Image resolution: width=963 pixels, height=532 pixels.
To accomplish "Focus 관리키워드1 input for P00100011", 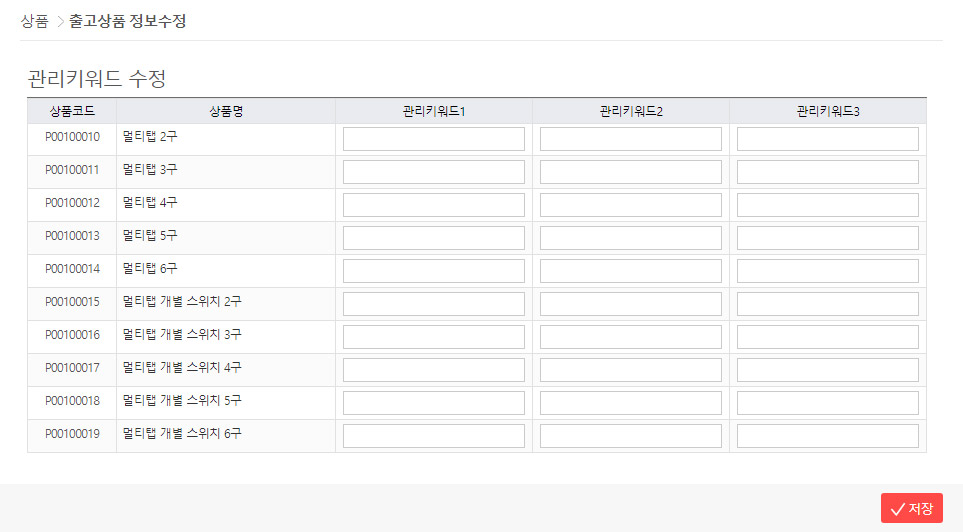I will tap(433, 172).
